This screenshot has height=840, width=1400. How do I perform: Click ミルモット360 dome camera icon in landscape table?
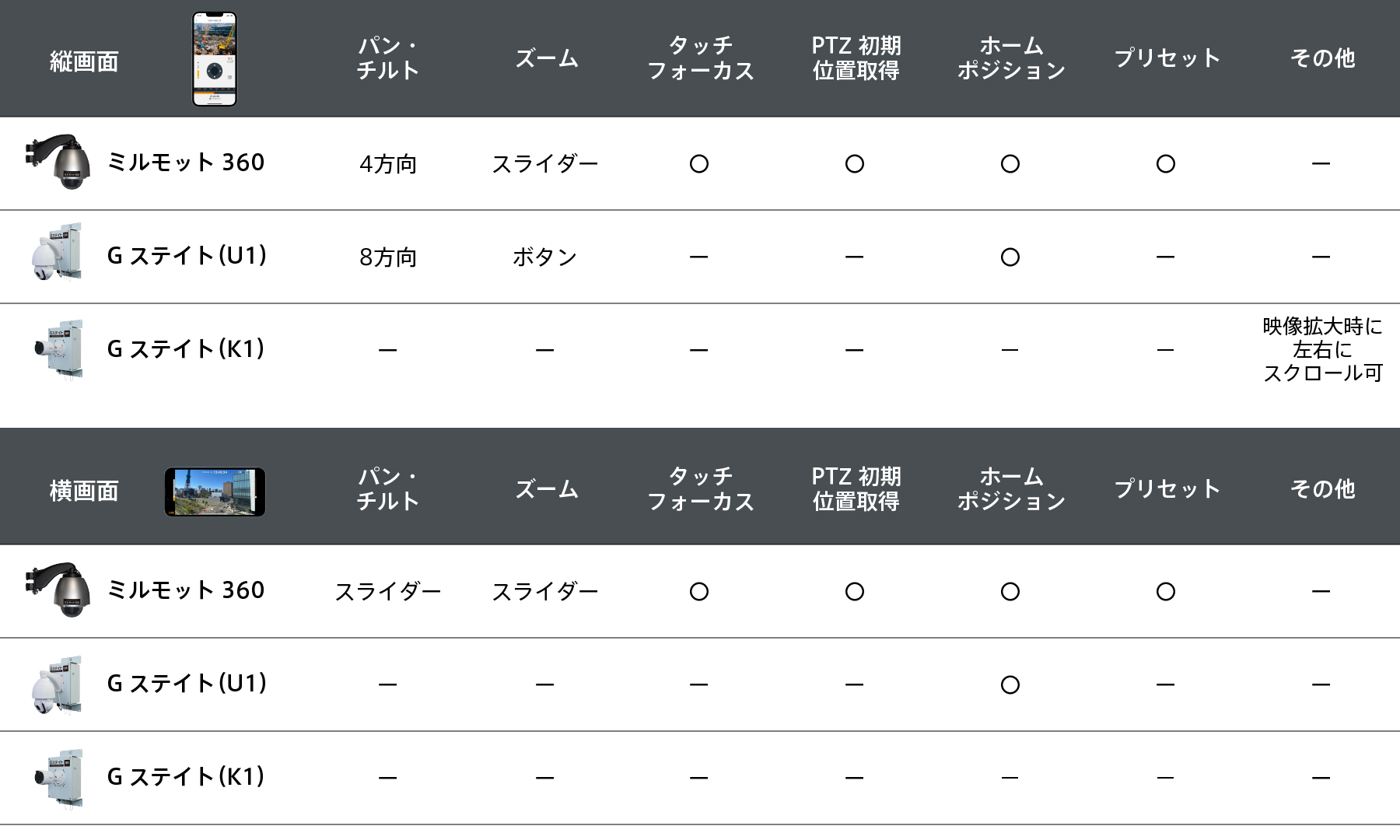tap(58, 590)
